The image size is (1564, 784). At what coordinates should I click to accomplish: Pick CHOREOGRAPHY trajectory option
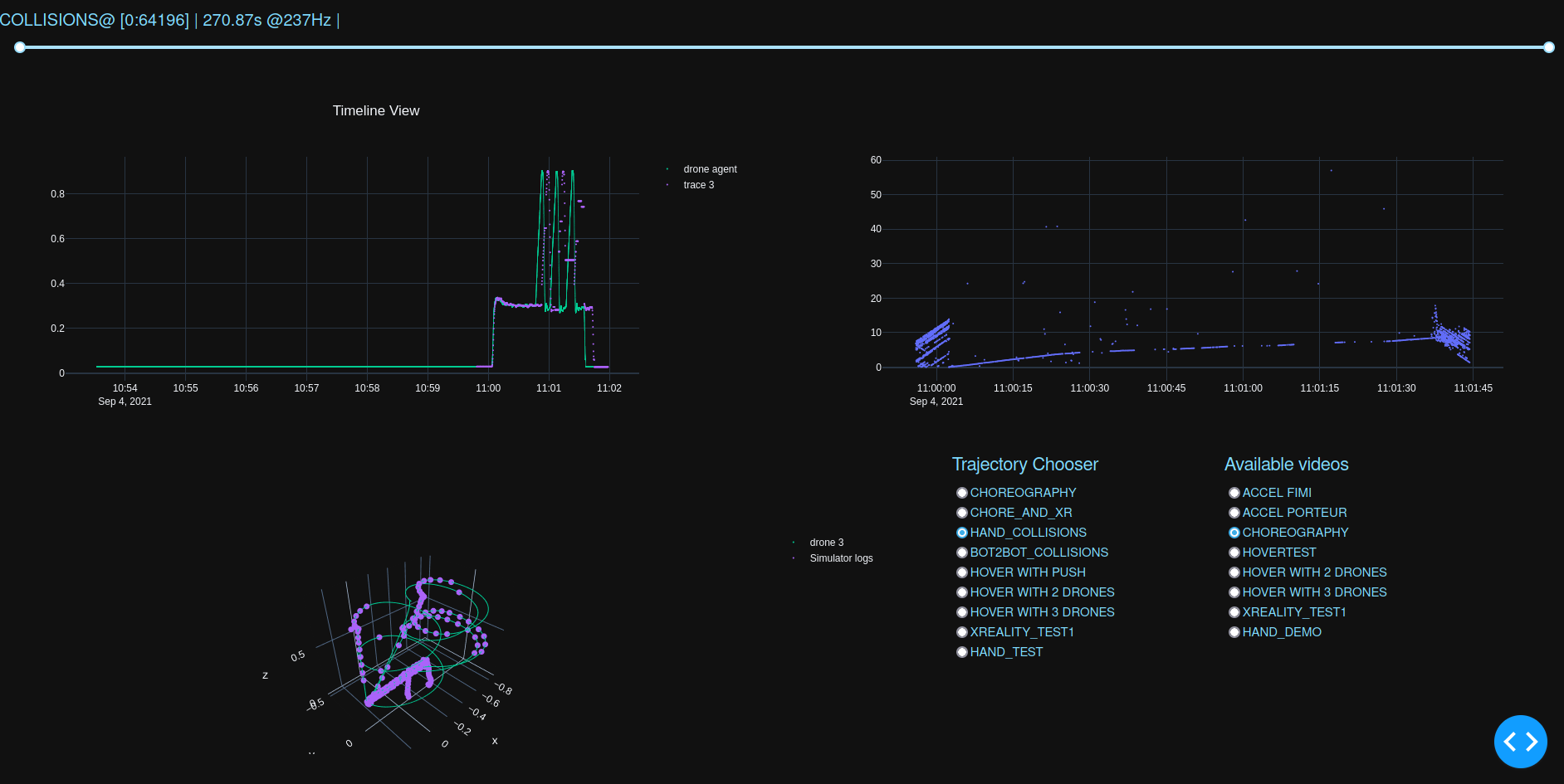click(962, 492)
